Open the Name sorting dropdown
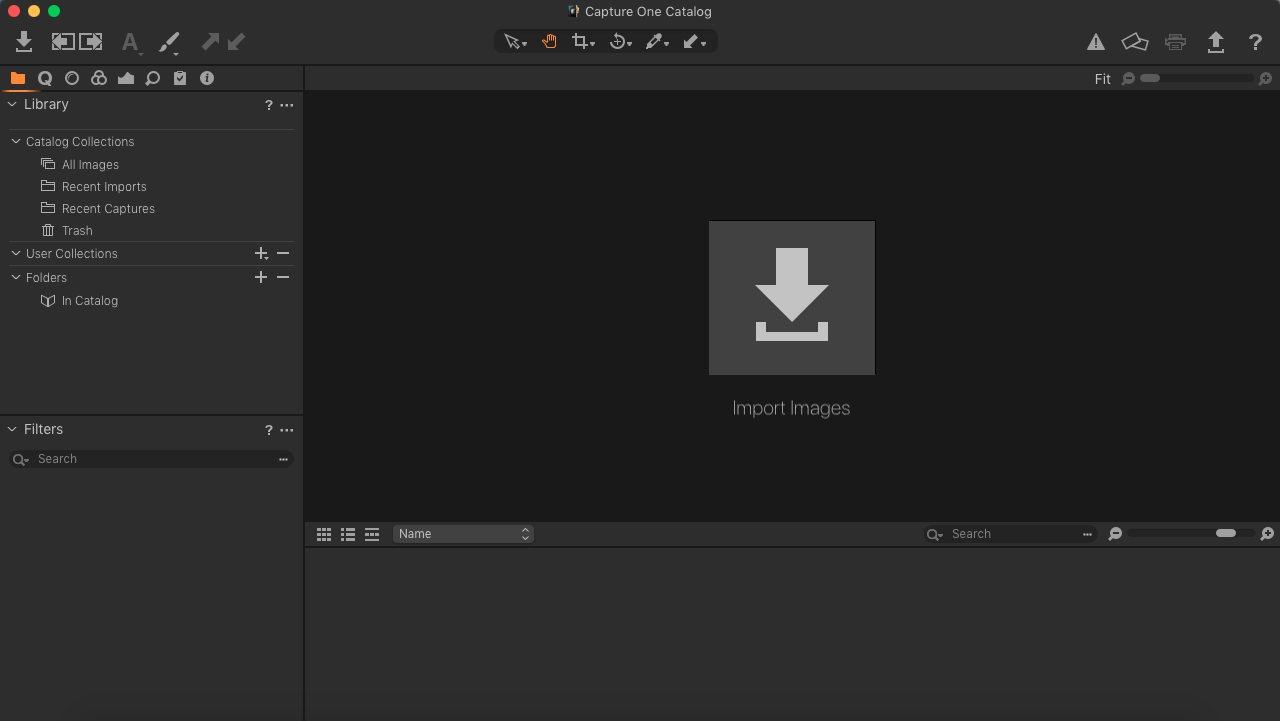The image size is (1280, 721). pos(463,534)
